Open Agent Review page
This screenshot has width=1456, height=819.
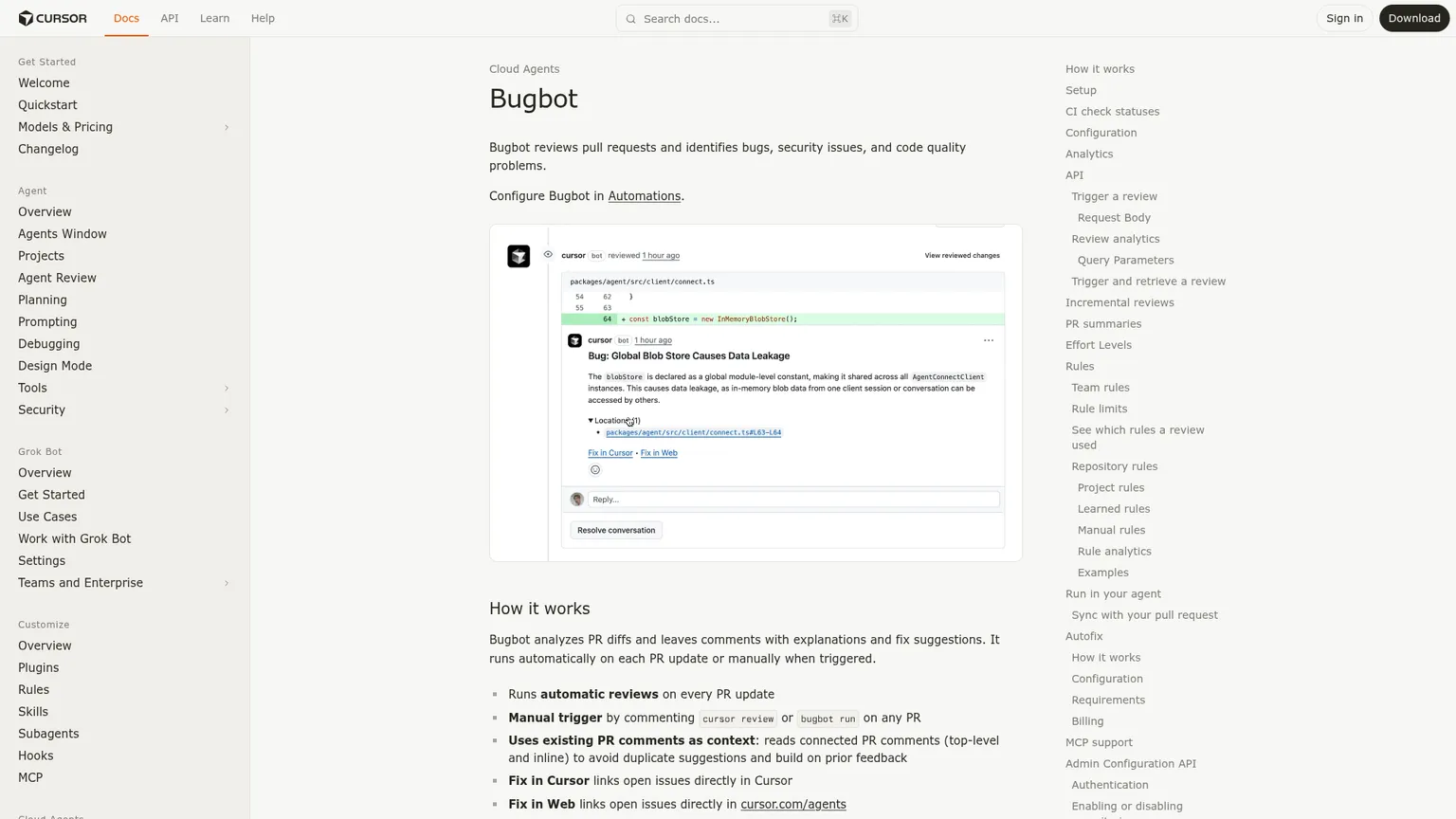point(57,278)
